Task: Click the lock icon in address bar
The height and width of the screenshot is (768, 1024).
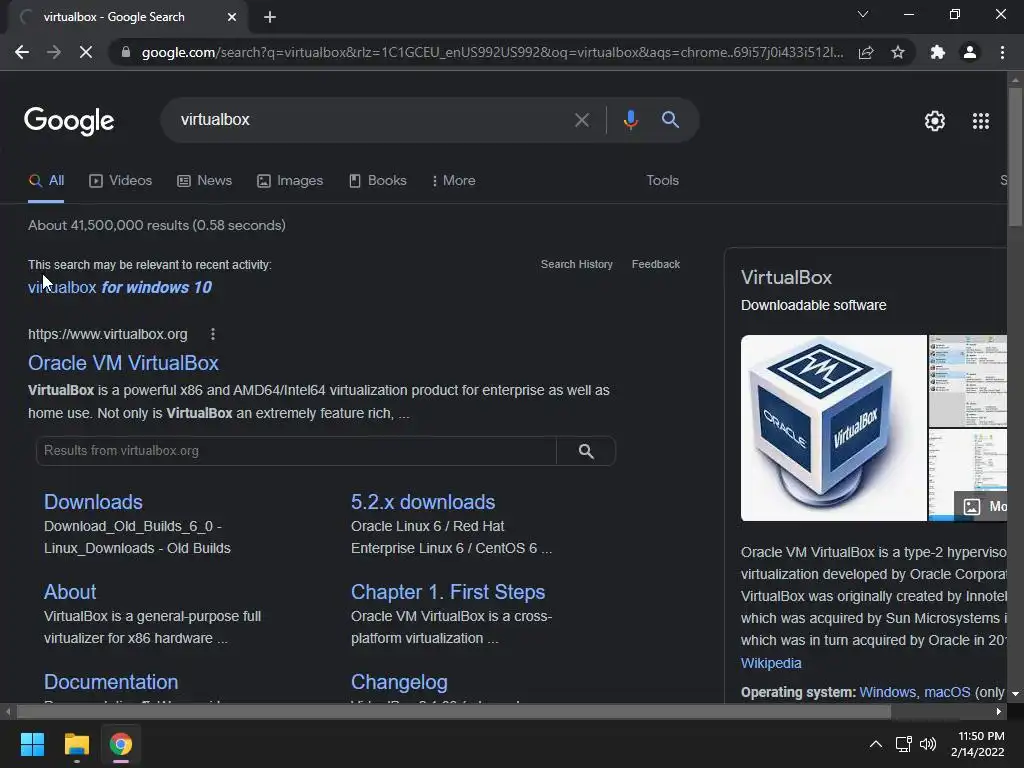Action: [x=126, y=52]
